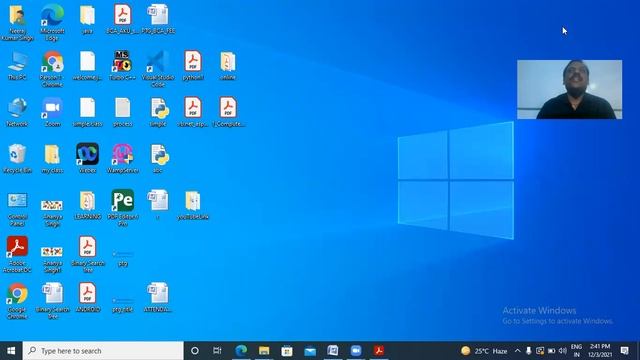Open Cortana from the taskbar

tap(195, 351)
